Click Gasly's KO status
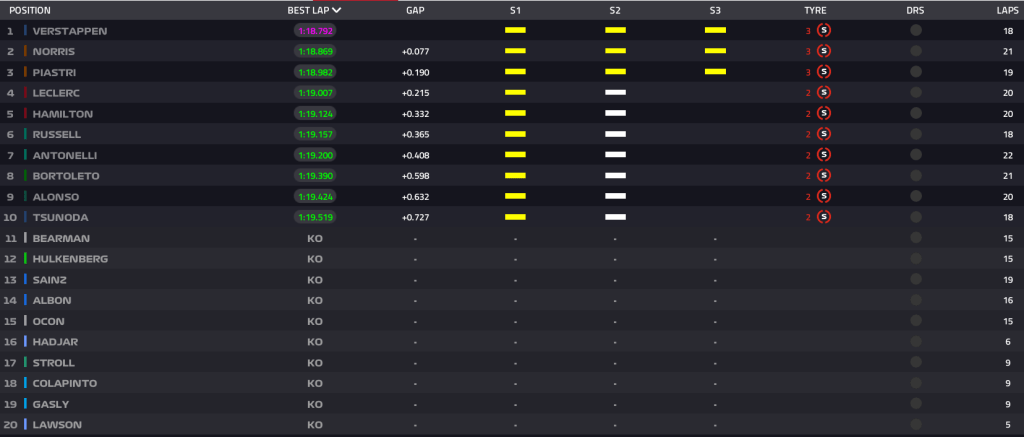Screen dimensions: 1024x437 (315, 404)
